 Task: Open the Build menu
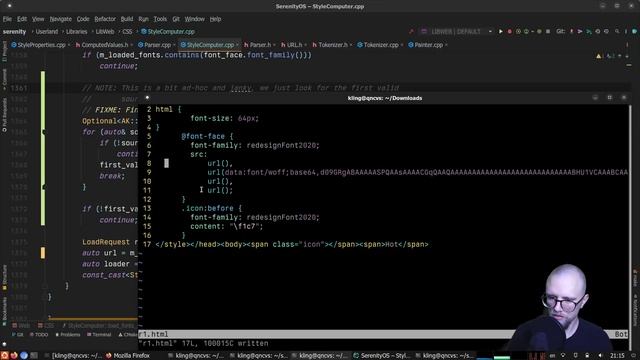click(127, 19)
